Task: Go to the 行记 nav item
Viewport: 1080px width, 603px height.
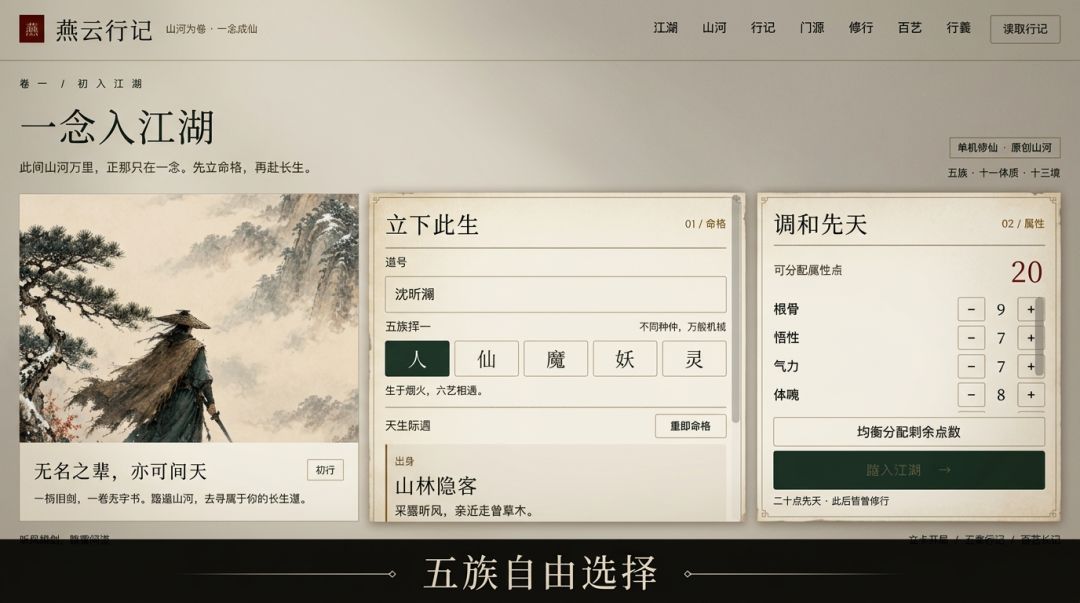Action: [763, 28]
